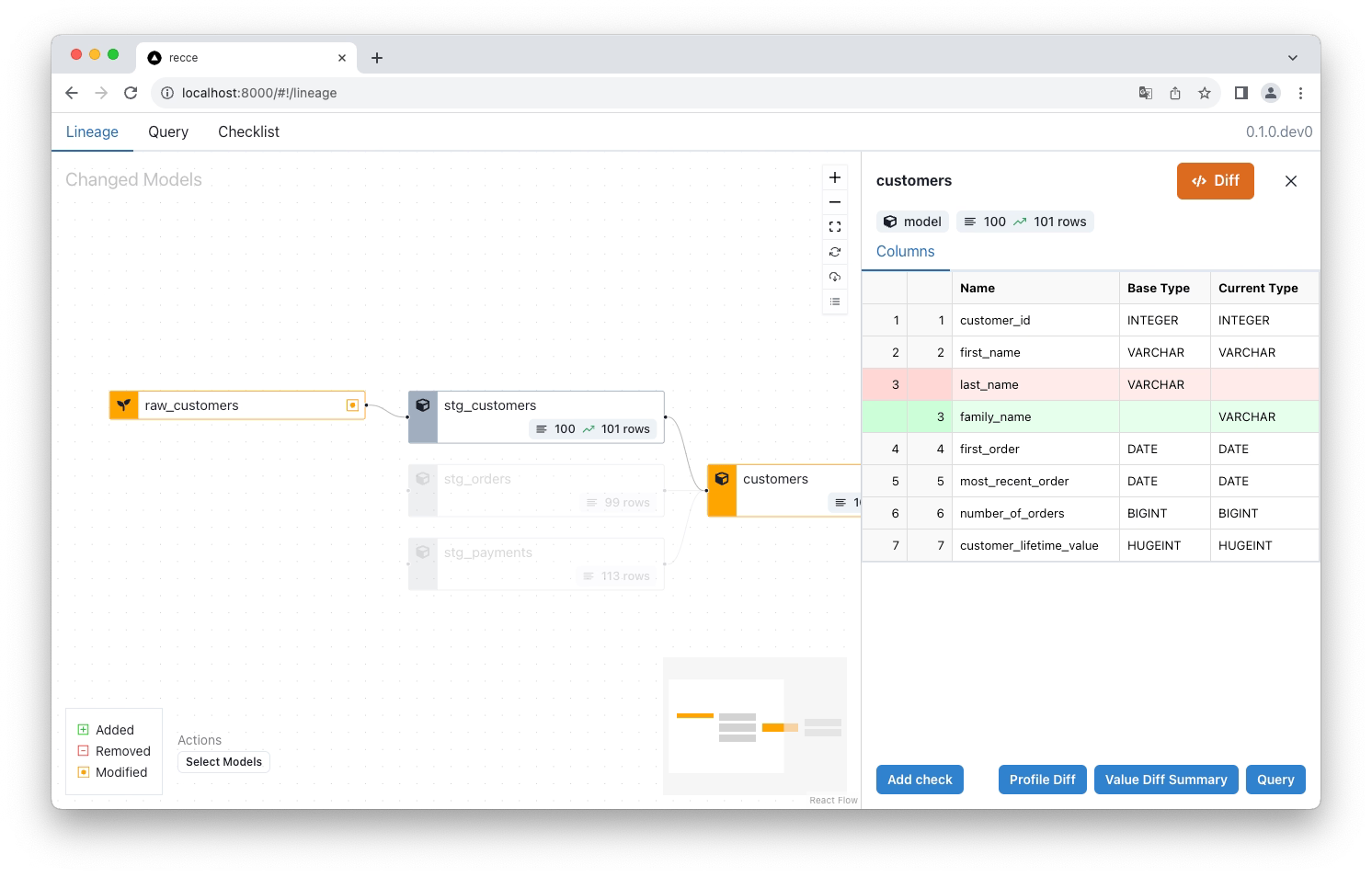Expand the browser tab search chevron
The width and height of the screenshot is (1372, 877).
1293,57
